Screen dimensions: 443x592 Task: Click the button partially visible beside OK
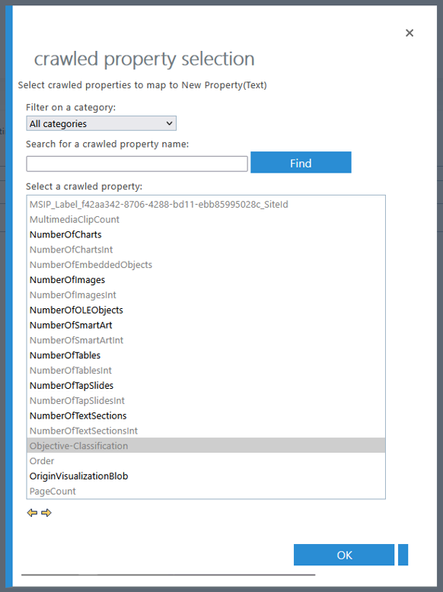point(403,555)
